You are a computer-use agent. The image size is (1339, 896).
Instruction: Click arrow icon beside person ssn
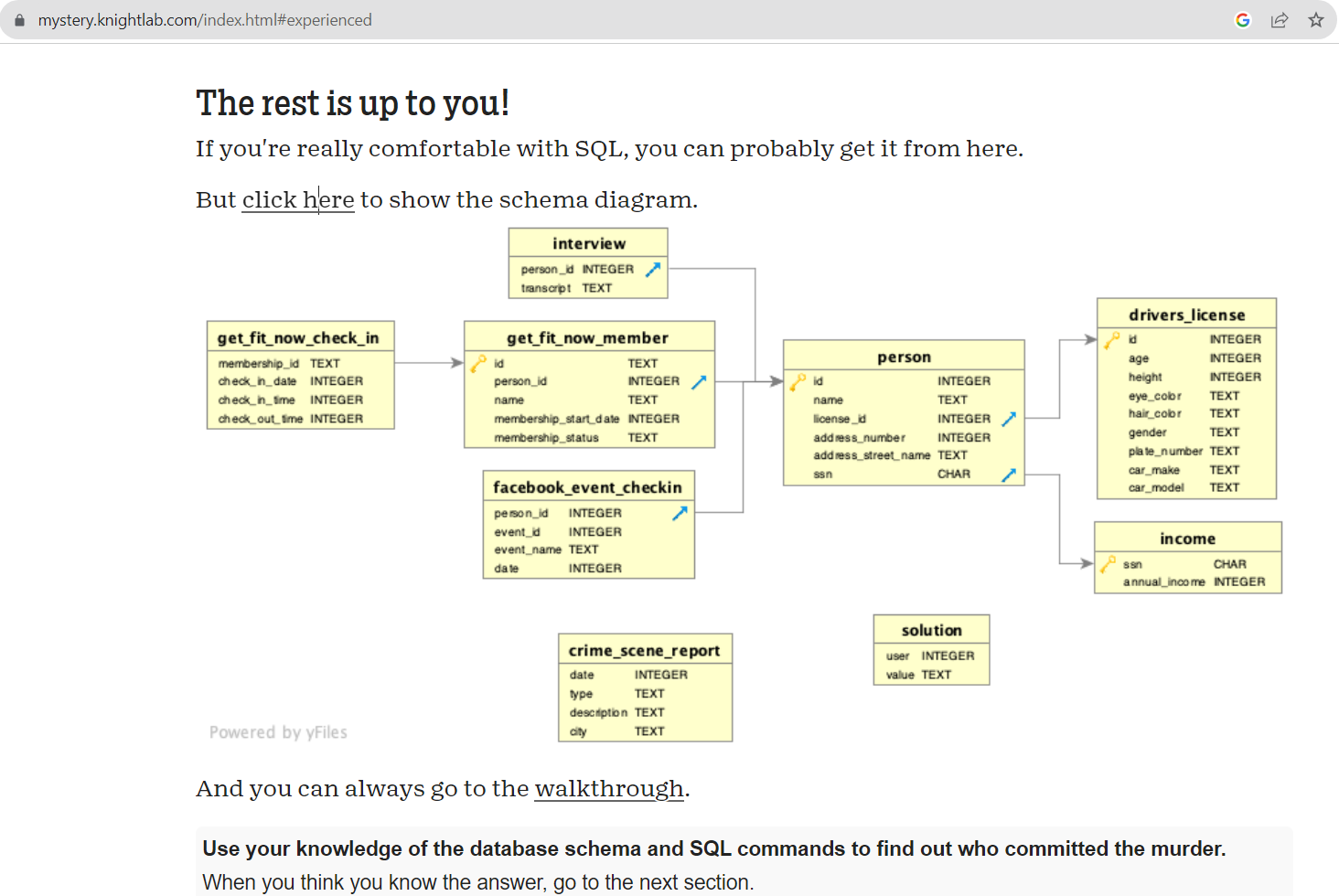coord(1009,475)
